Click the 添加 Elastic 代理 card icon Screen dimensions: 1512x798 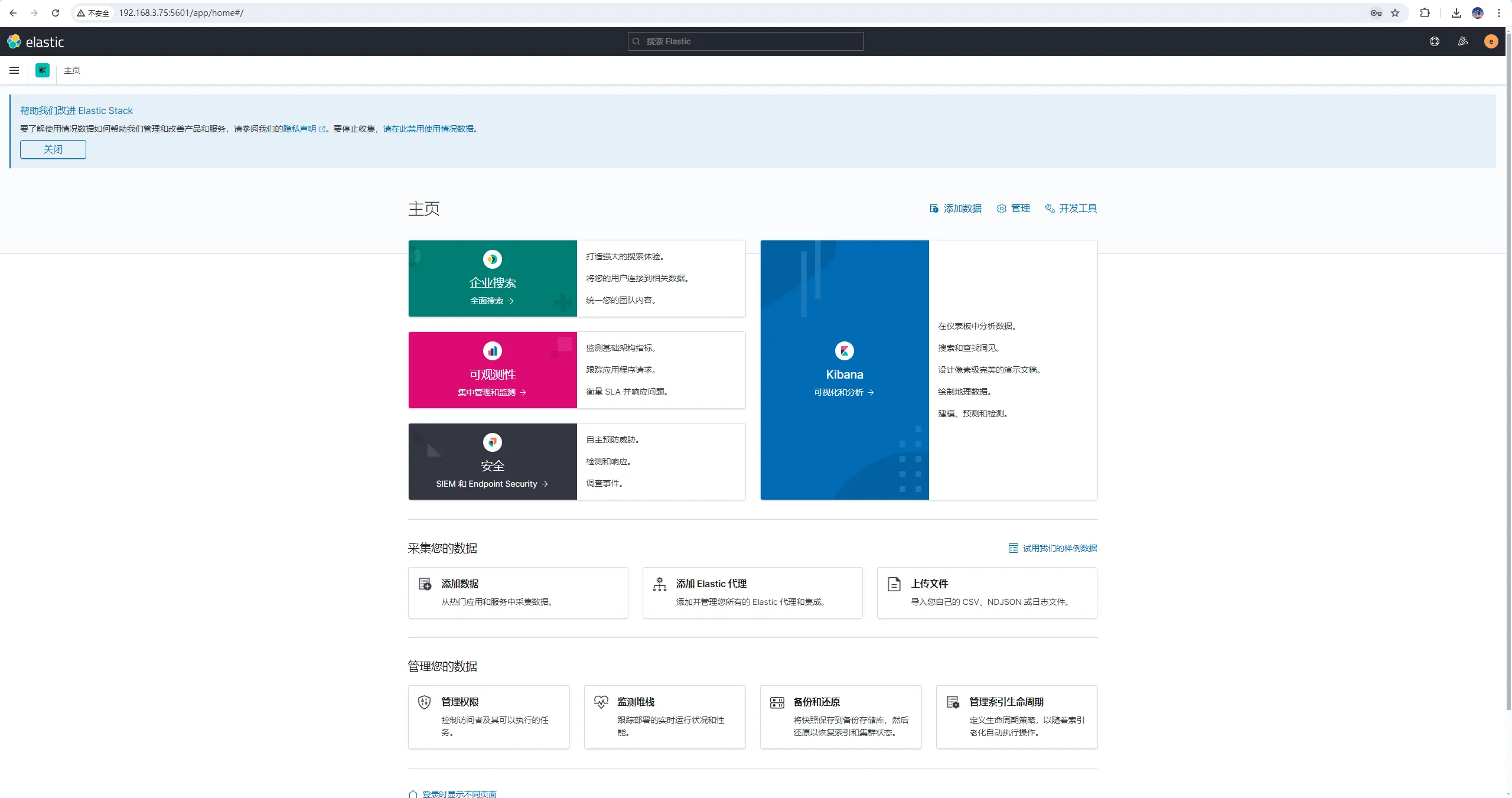[x=660, y=584]
